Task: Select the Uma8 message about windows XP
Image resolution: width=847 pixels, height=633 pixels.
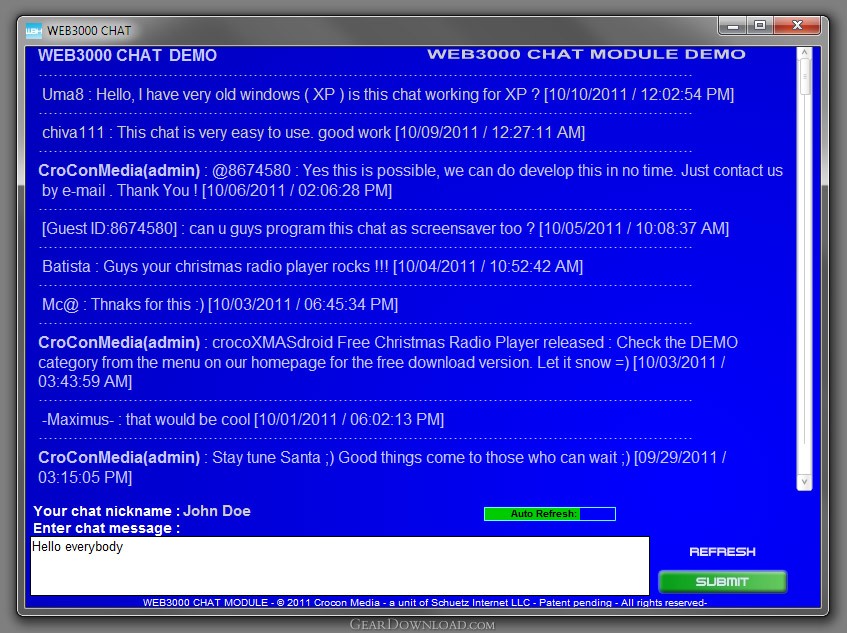Action: tap(388, 95)
